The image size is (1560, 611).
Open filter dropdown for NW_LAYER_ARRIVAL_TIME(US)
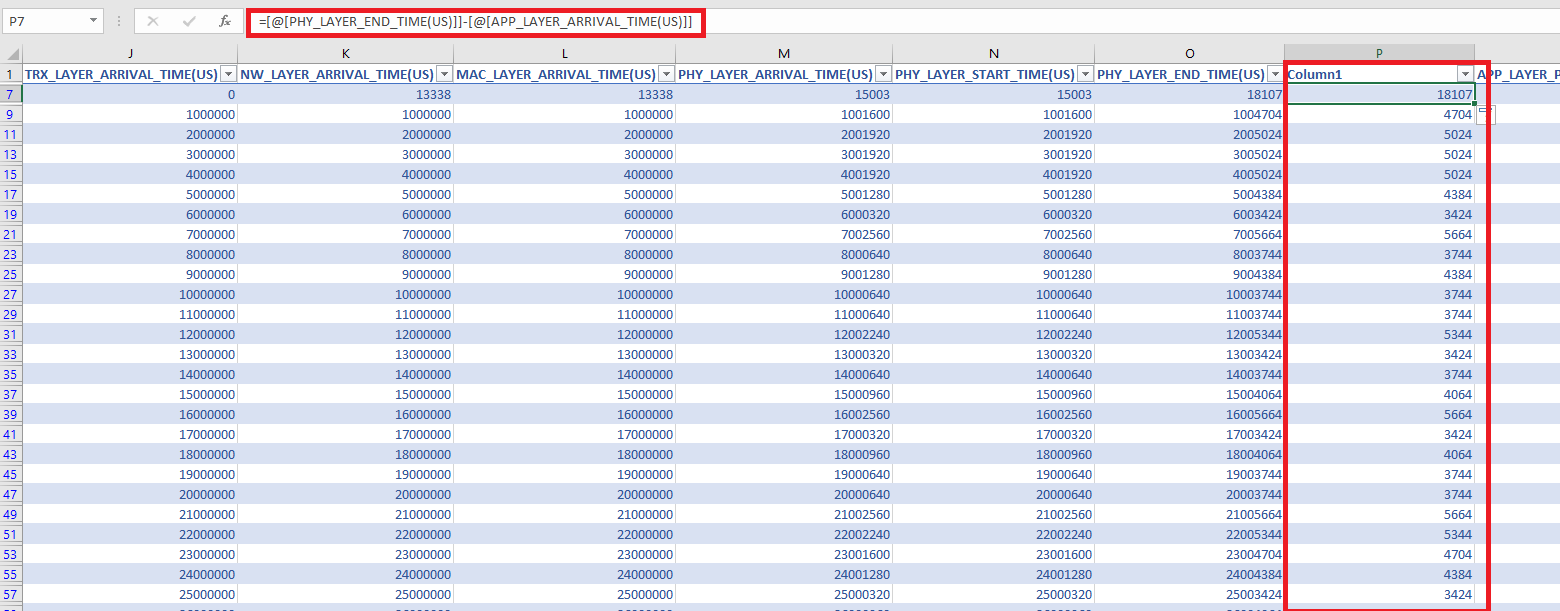click(444, 74)
